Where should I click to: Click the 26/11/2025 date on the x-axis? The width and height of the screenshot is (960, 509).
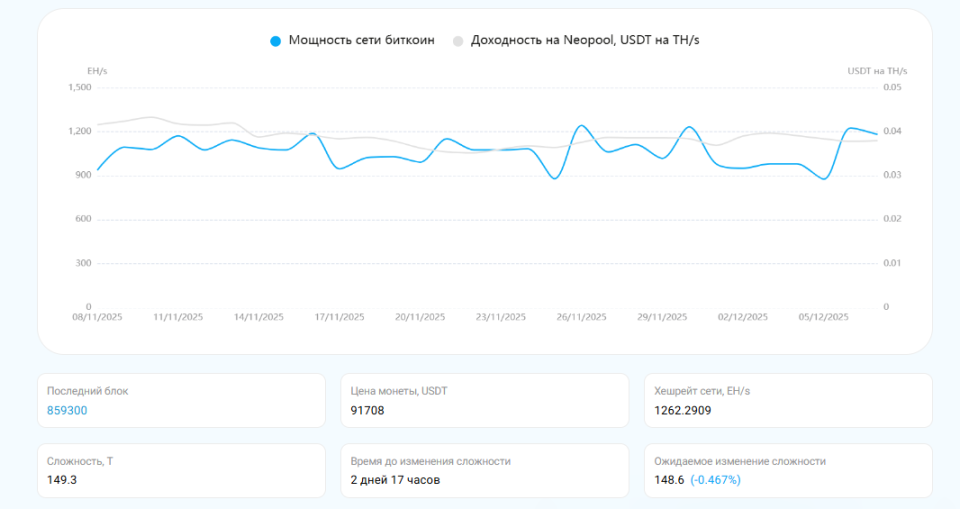[581, 317]
